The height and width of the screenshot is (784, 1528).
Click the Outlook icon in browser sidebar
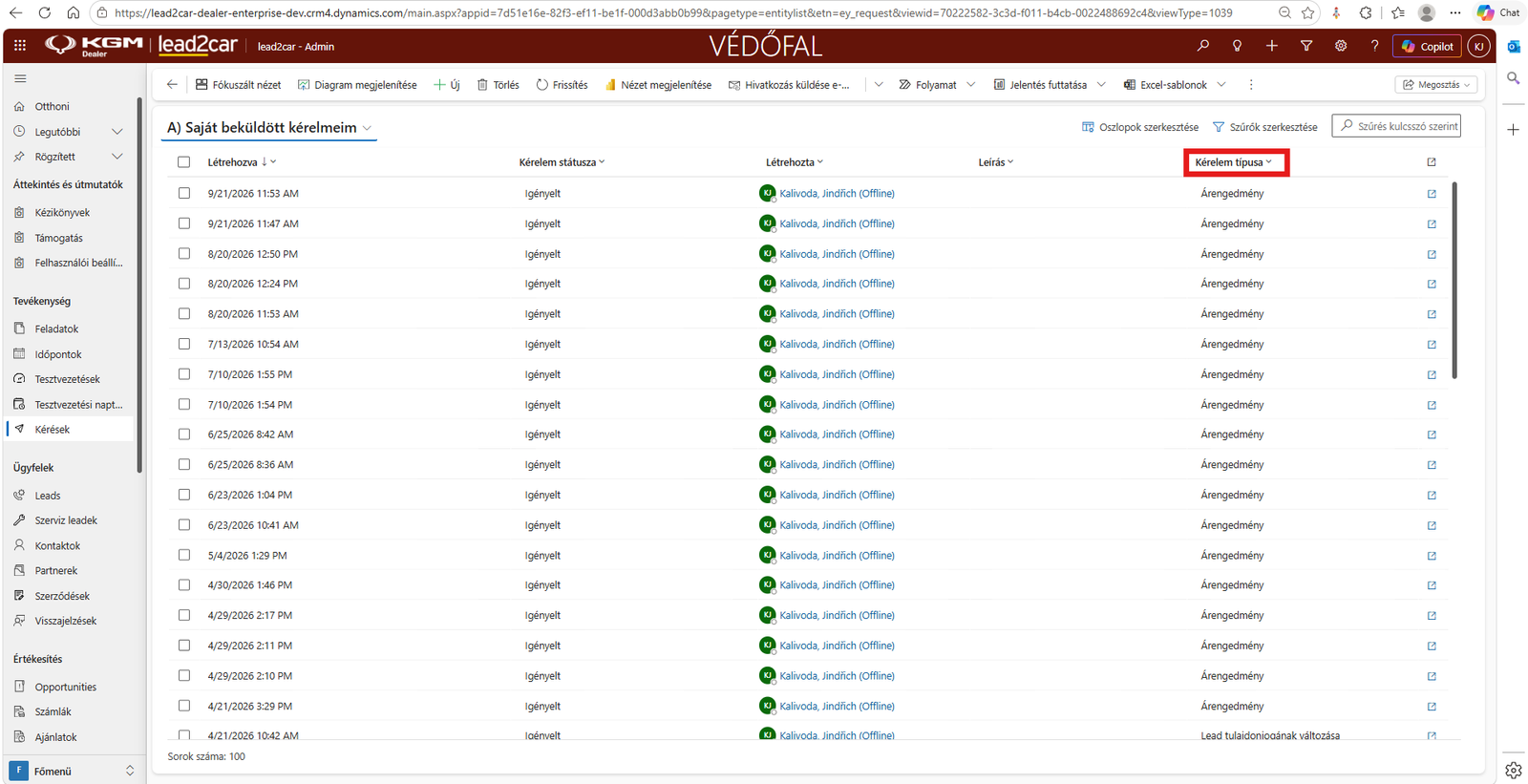coord(1514,46)
